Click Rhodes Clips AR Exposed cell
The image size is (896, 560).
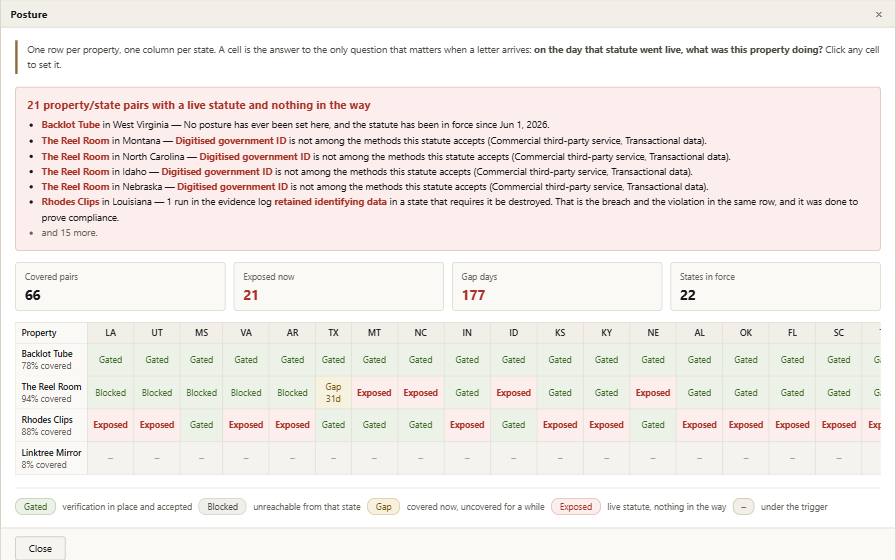coord(292,425)
